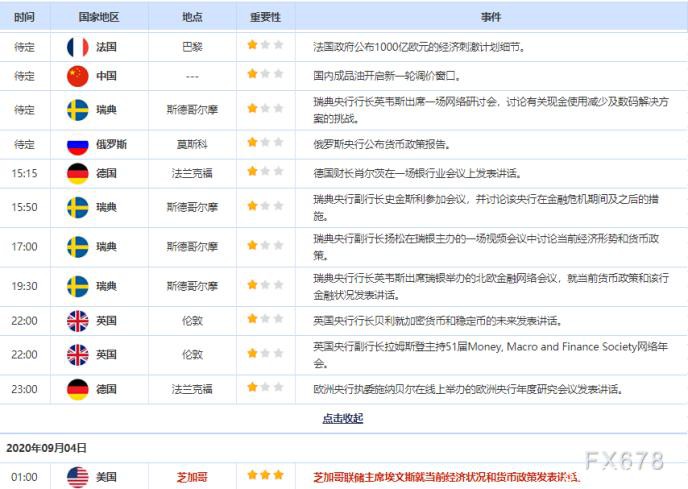Image resolution: width=688 pixels, height=489 pixels.
Task: Click the 俄罗斯央行公布货币政策报告 event
Action: pos(381,144)
